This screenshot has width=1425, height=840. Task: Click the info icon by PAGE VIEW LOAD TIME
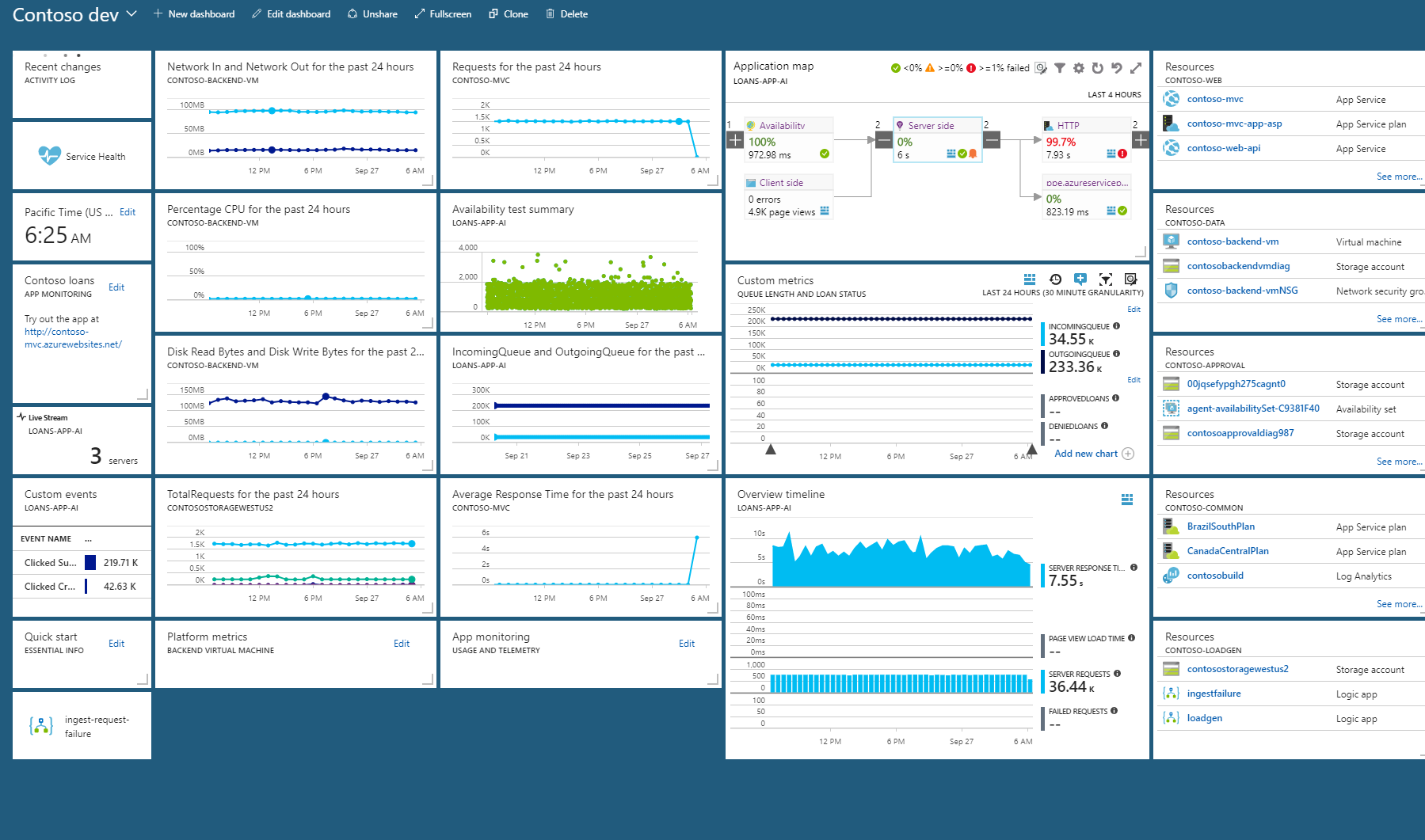(x=1131, y=637)
